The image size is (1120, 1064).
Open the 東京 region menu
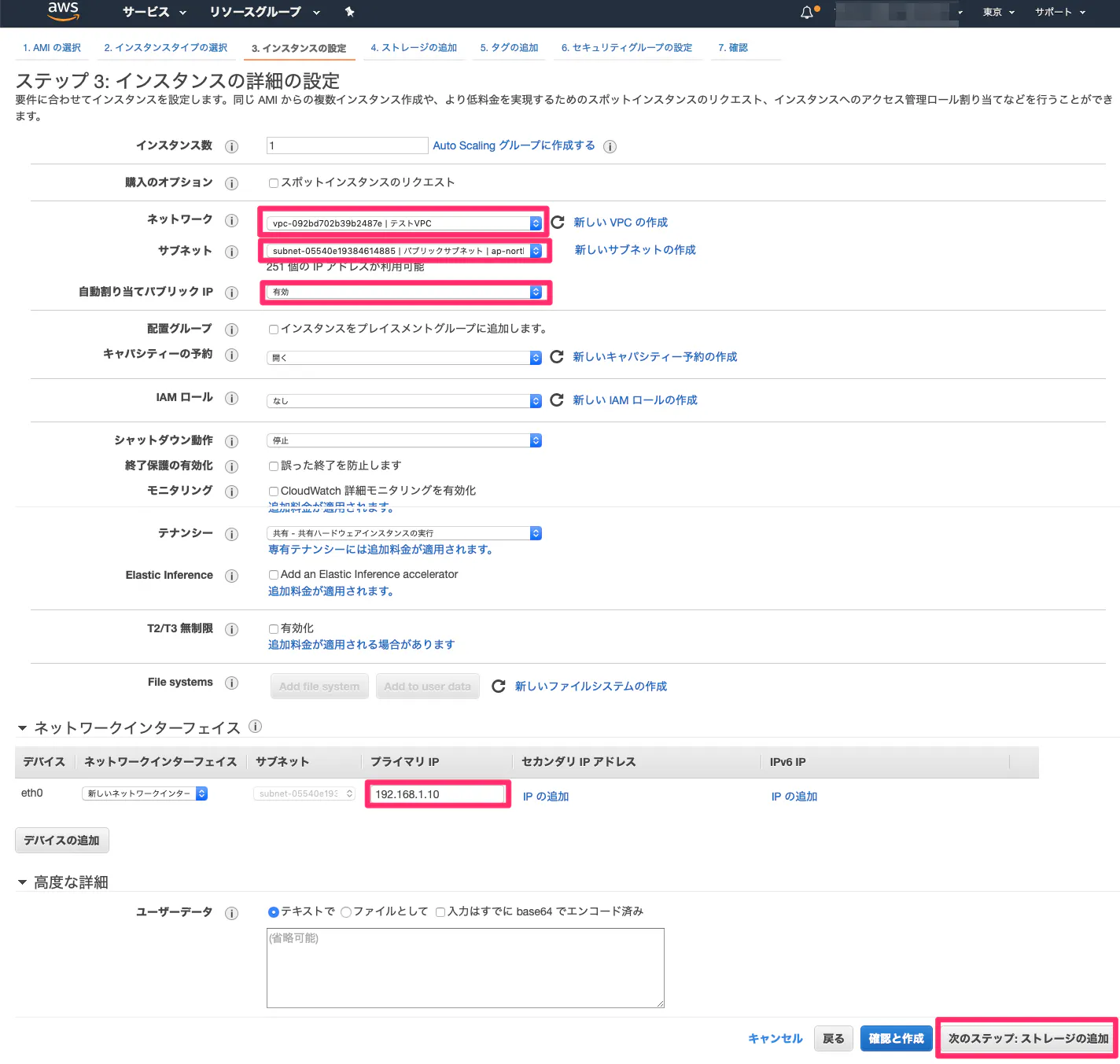999,12
